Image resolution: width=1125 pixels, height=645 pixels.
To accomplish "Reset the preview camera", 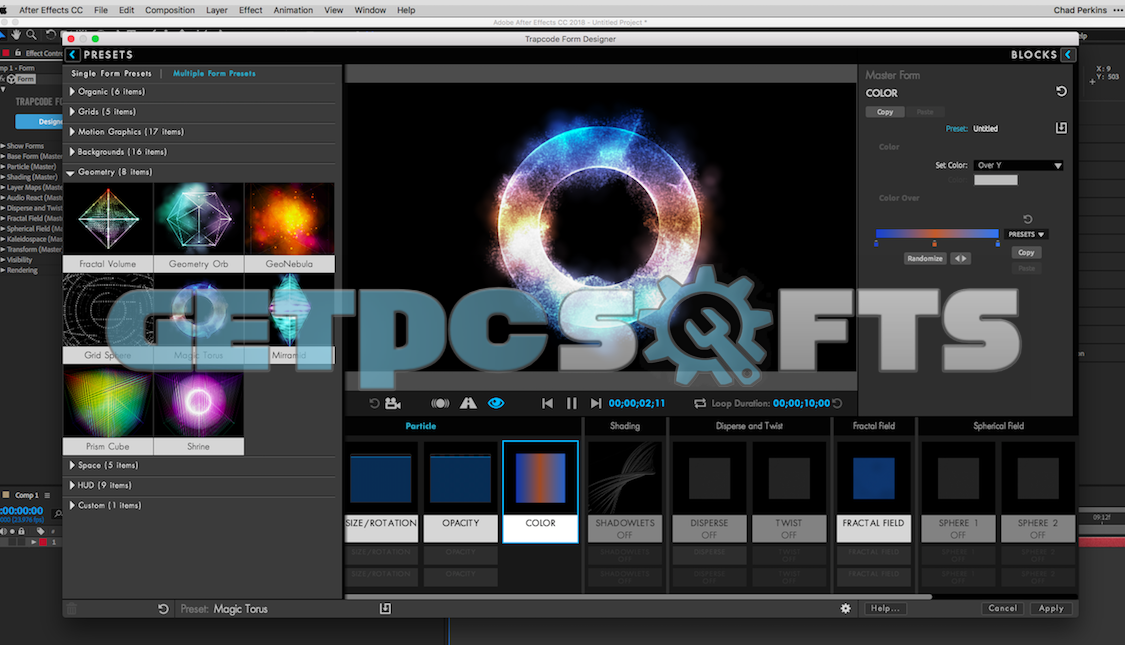I will click(374, 403).
